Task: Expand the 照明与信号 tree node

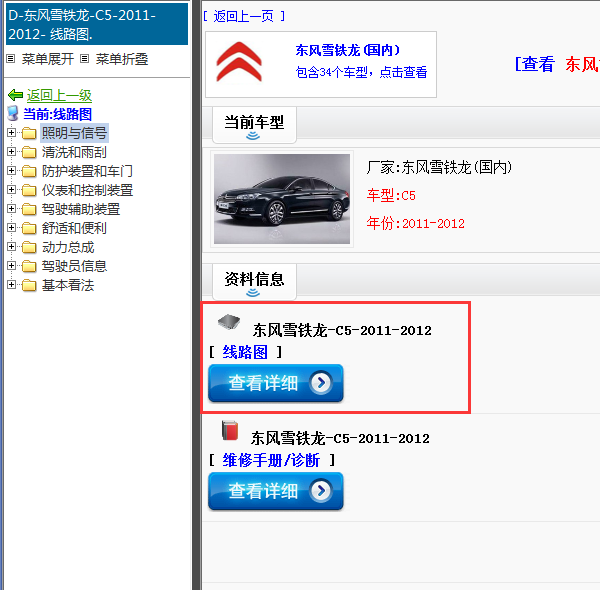Action: click(x=11, y=132)
